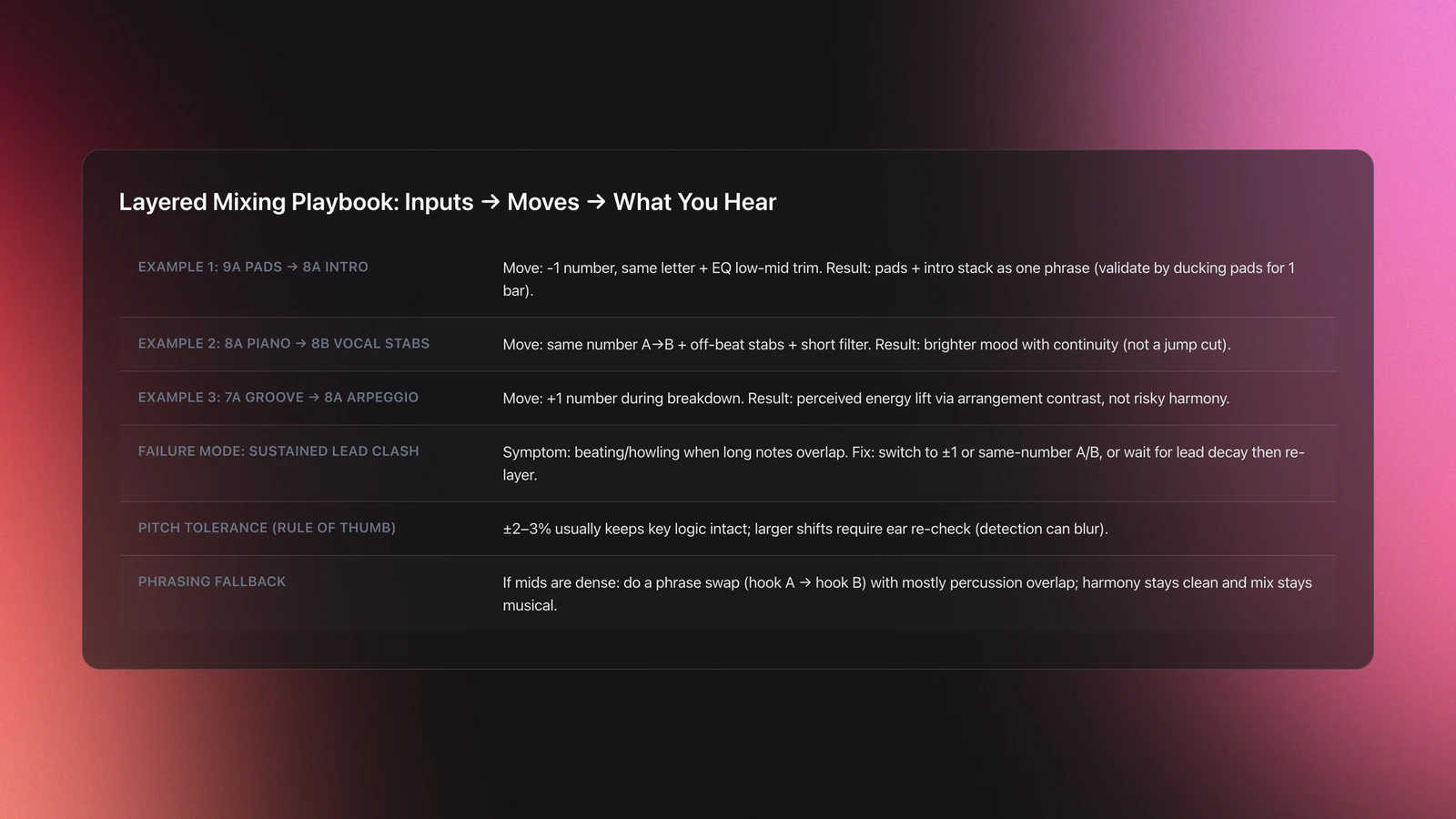Click the Phrasing Fallback row label
1456x819 pixels.
click(x=212, y=581)
